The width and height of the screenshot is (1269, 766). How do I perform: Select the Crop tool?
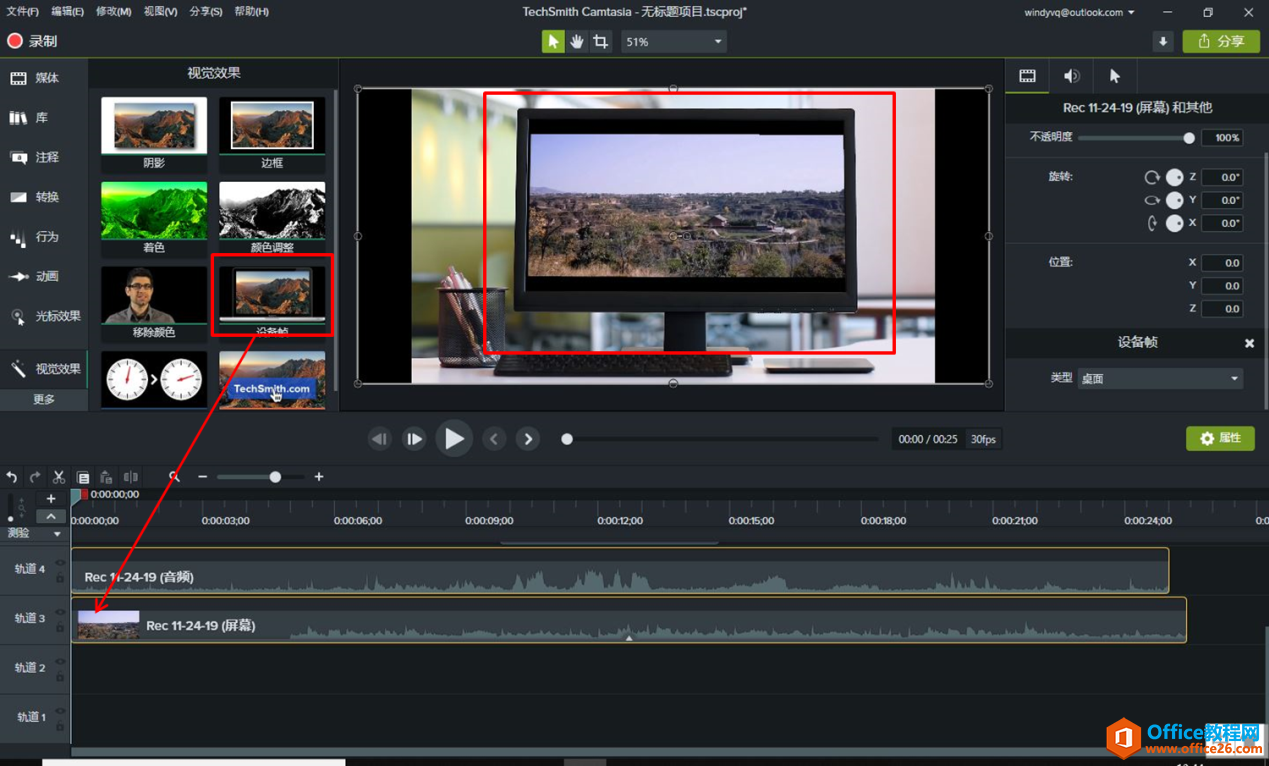(x=601, y=41)
